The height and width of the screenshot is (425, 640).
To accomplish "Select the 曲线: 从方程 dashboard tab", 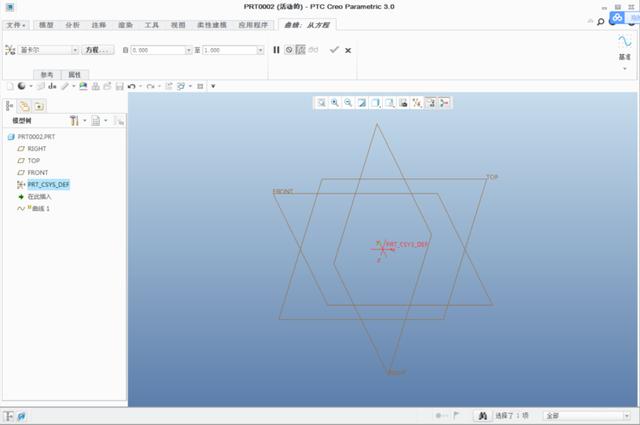I will pos(307,25).
